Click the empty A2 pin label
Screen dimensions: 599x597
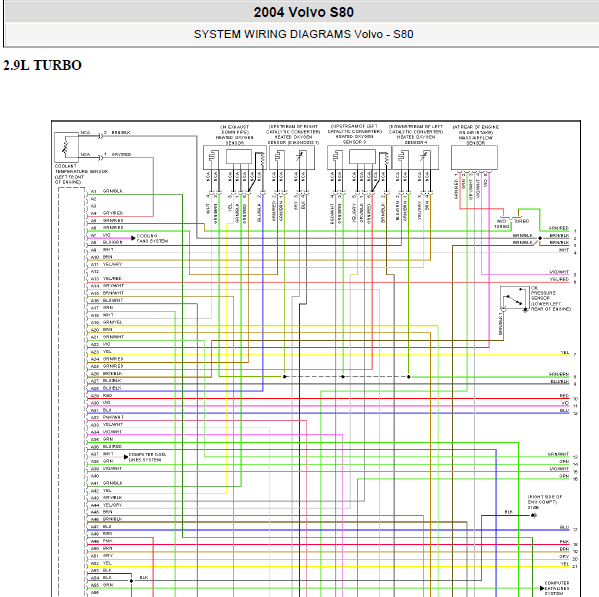click(94, 199)
